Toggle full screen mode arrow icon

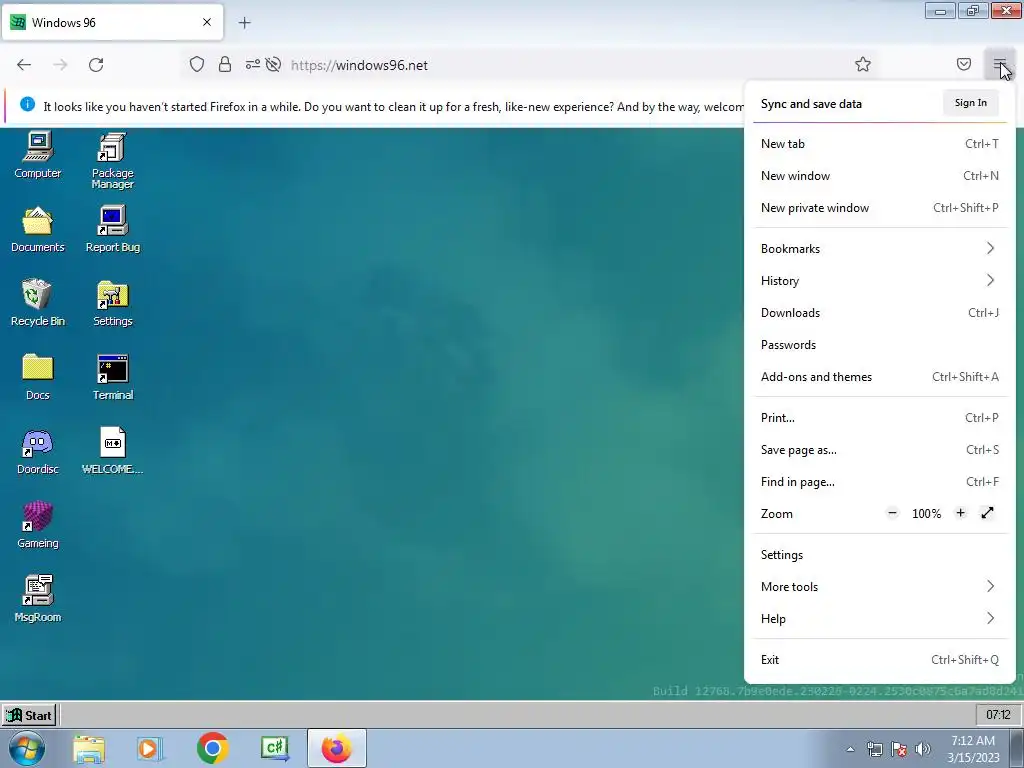987,513
